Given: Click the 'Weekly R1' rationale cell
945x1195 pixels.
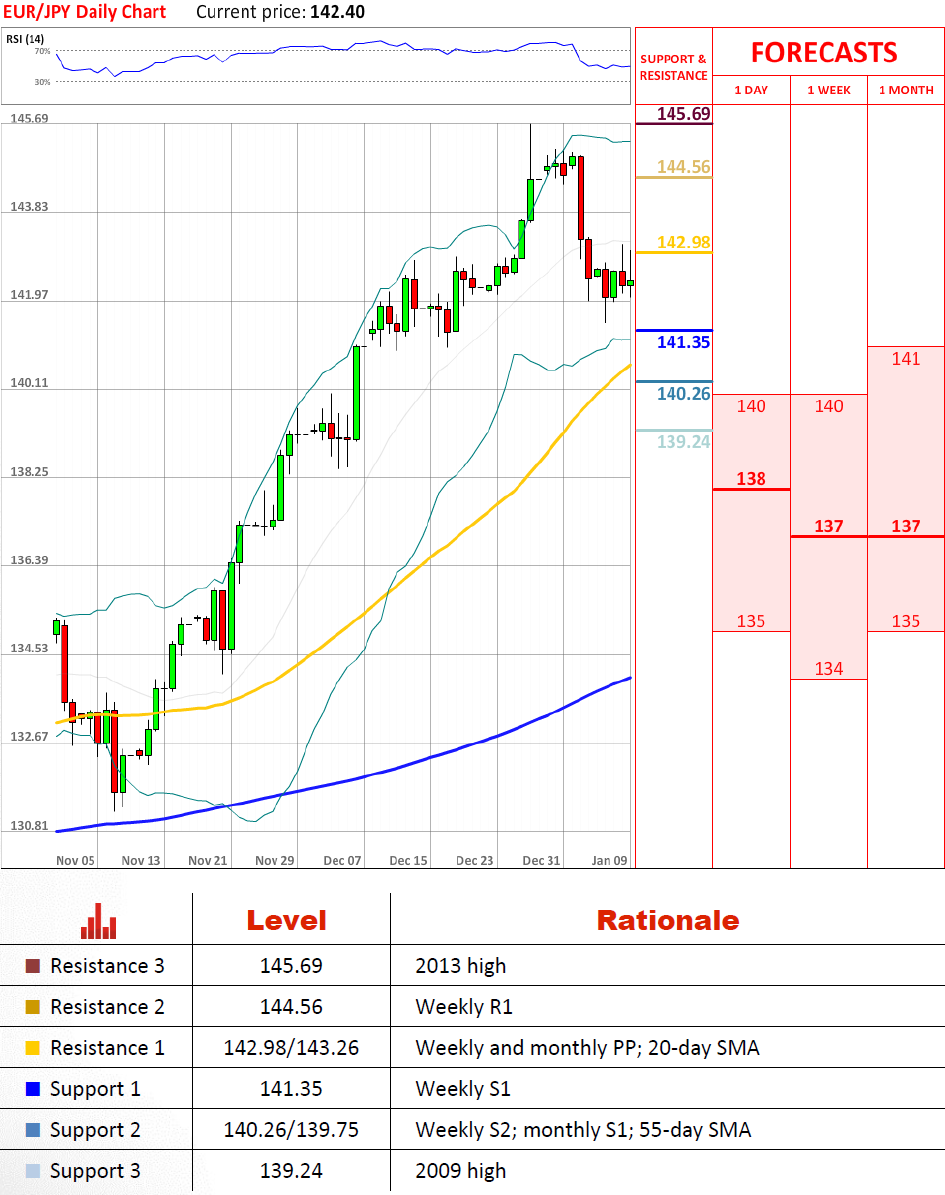Looking at the screenshot, I should coord(464,1008).
